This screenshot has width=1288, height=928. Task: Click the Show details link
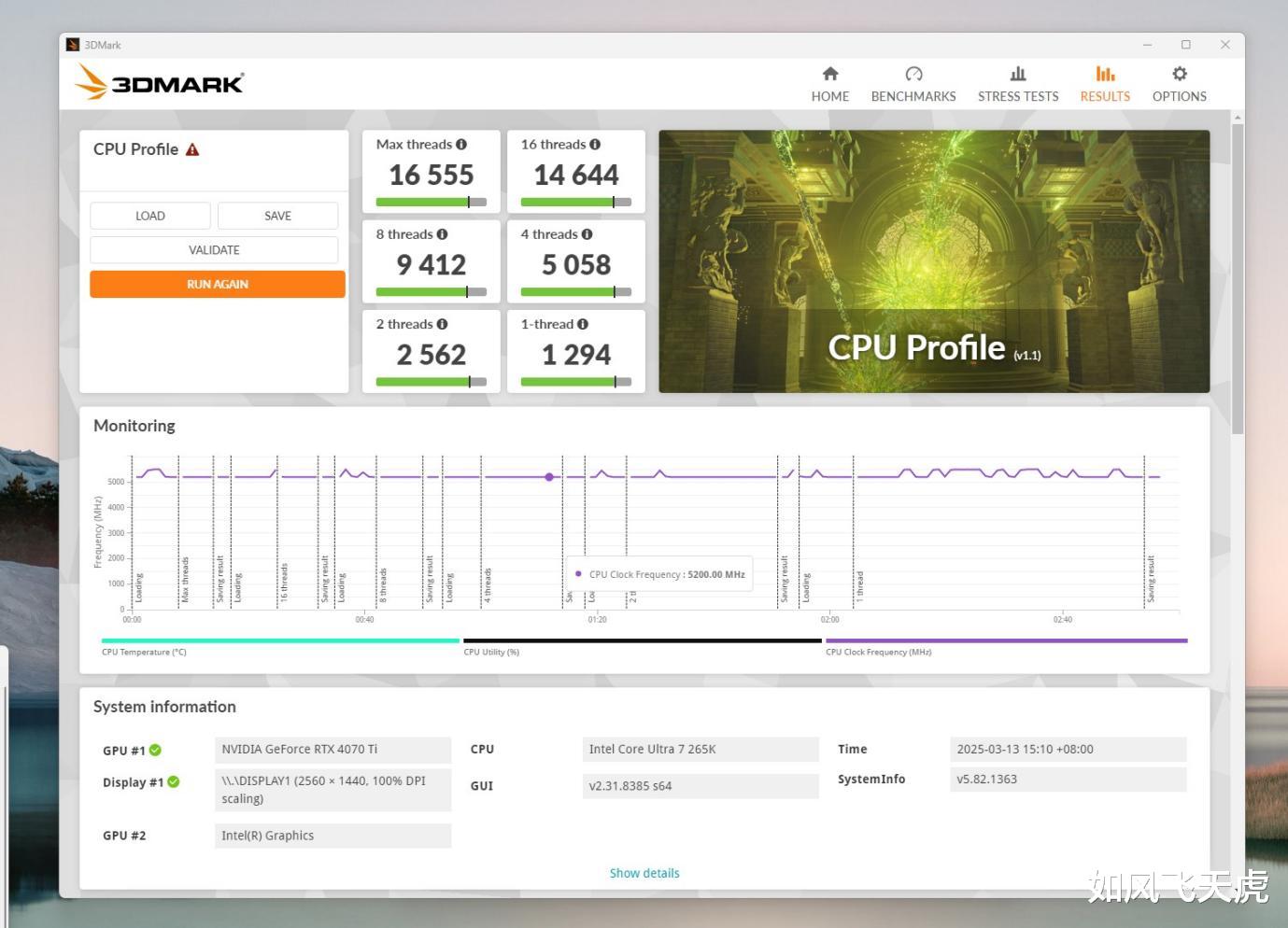pos(644,873)
